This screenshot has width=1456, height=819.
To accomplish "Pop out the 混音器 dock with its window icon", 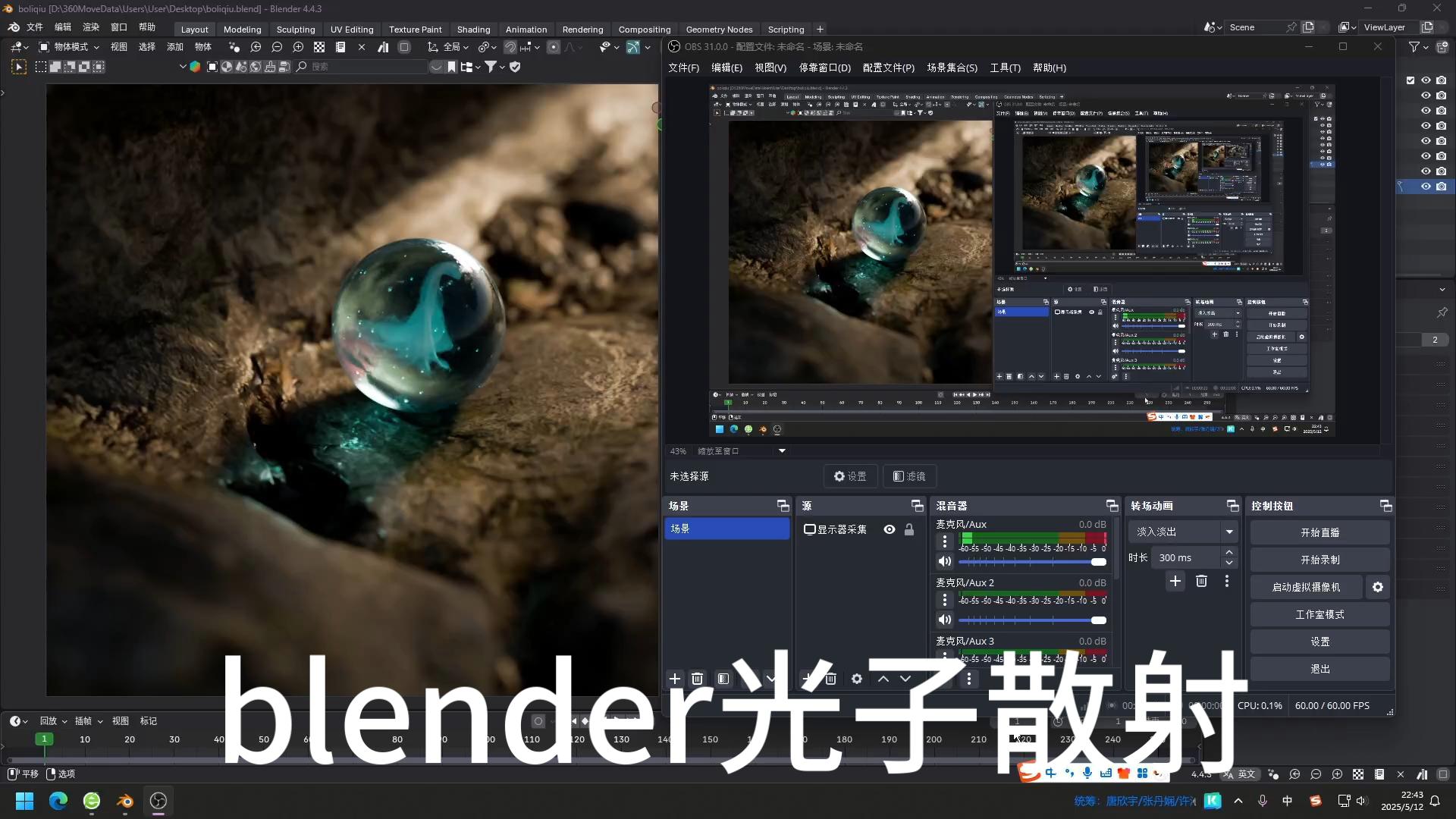I will (1112, 506).
